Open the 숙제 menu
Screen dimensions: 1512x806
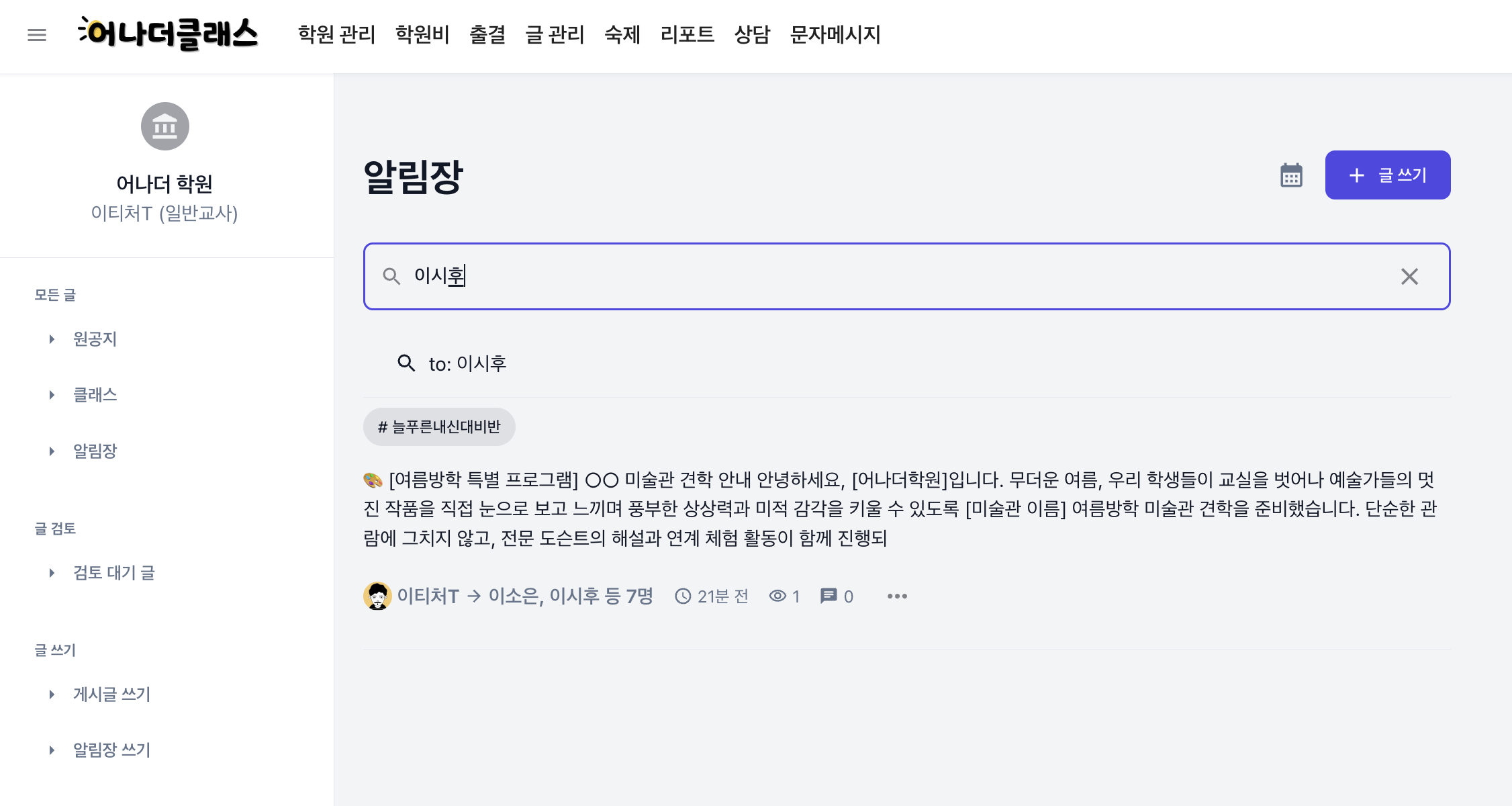point(622,34)
